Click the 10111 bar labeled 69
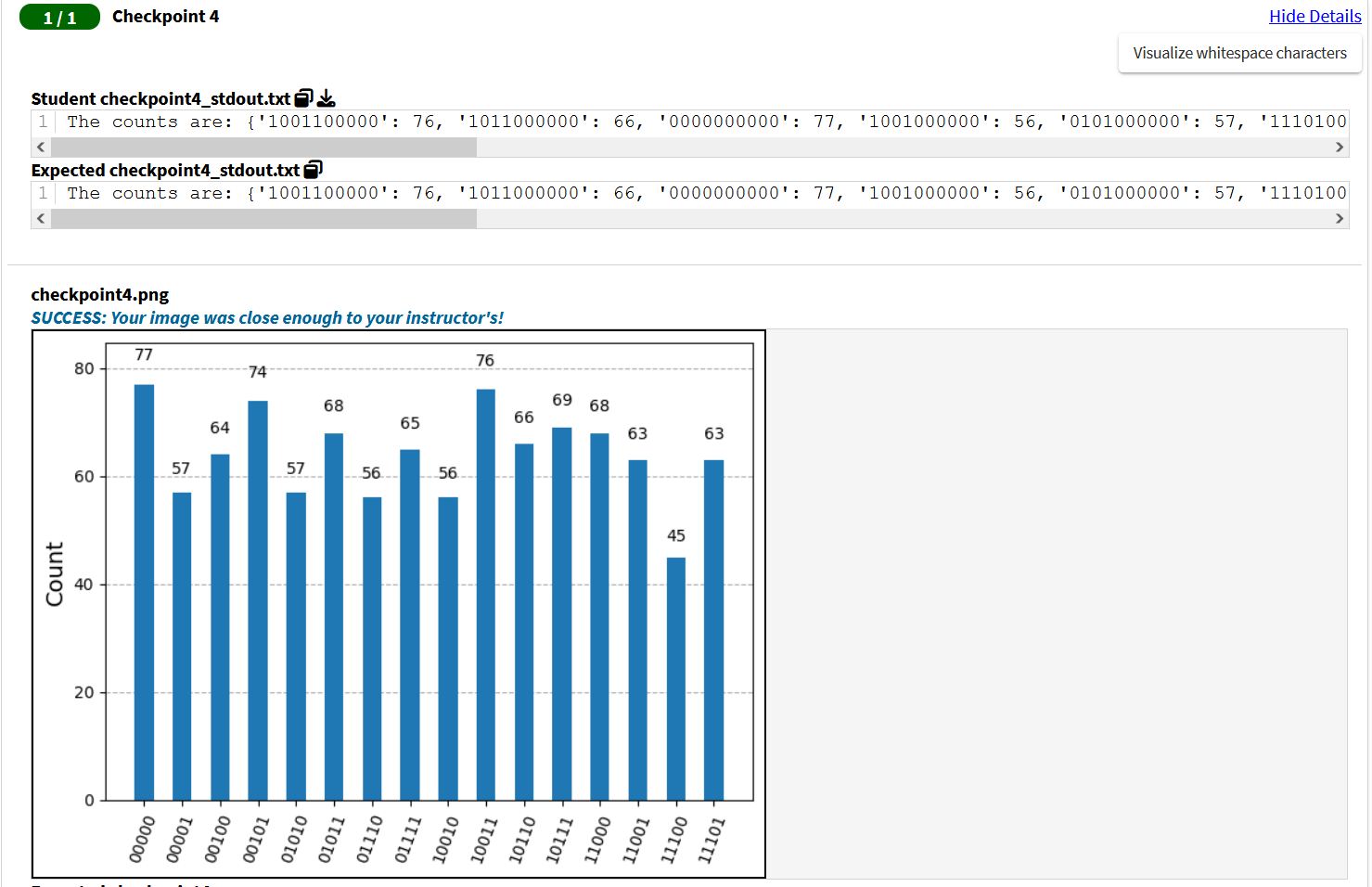The width and height of the screenshot is (1372, 887). pos(562,613)
